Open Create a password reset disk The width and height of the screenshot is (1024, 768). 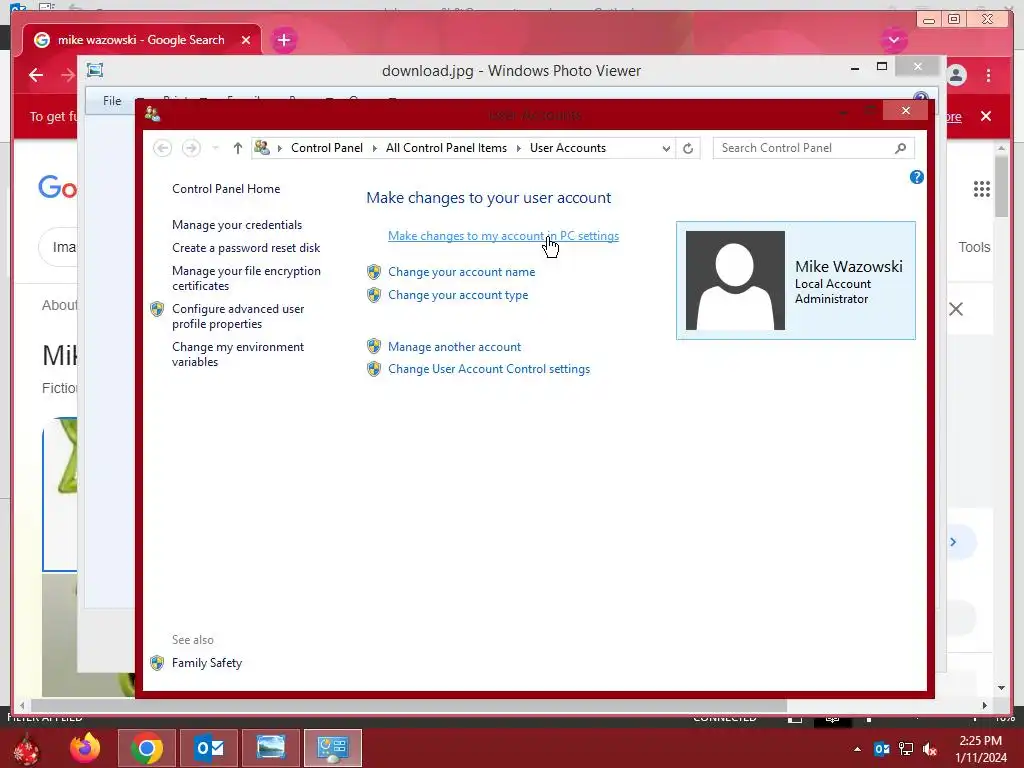[x=246, y=248]
